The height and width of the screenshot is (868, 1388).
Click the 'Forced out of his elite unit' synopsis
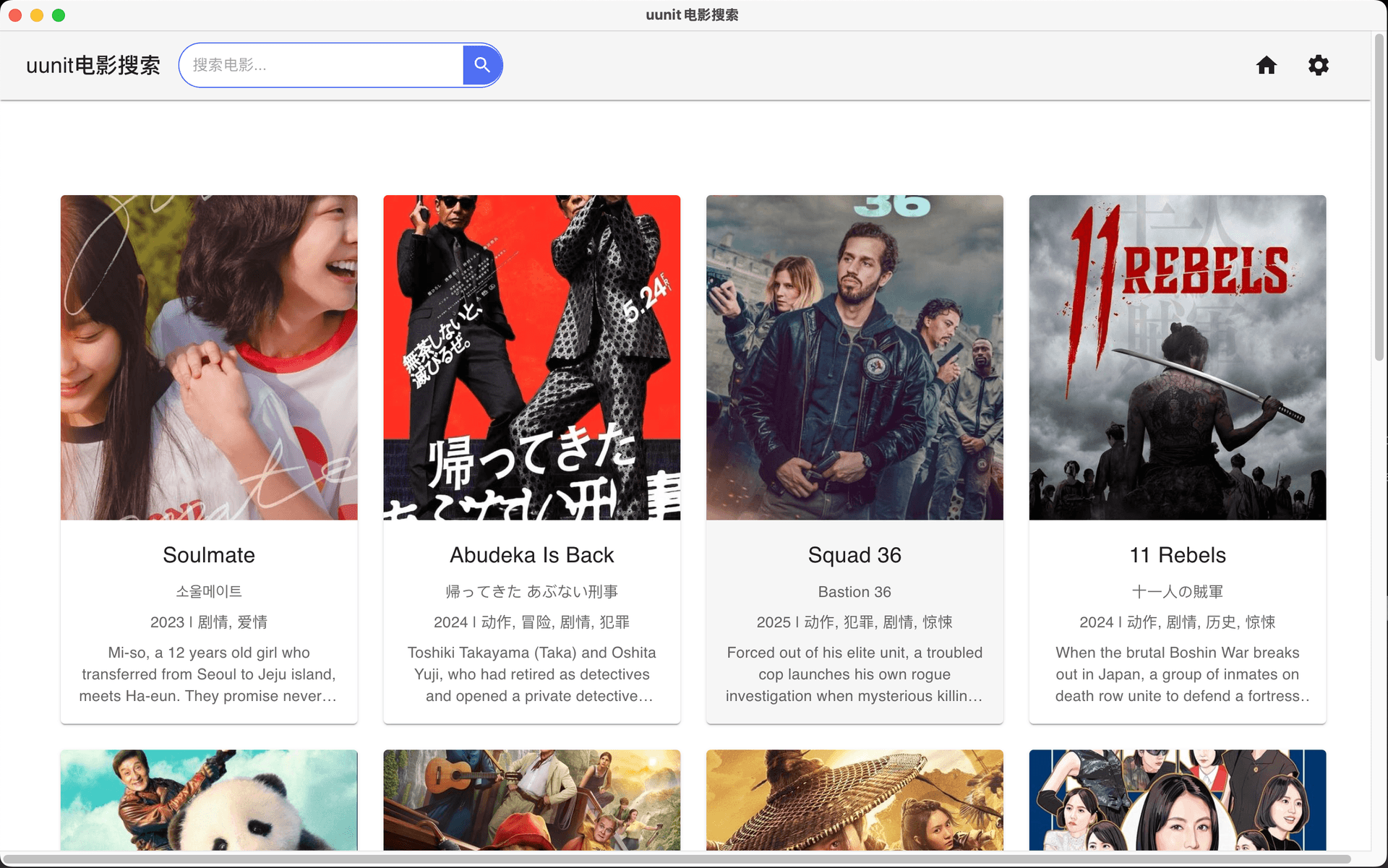click(854, 674)
